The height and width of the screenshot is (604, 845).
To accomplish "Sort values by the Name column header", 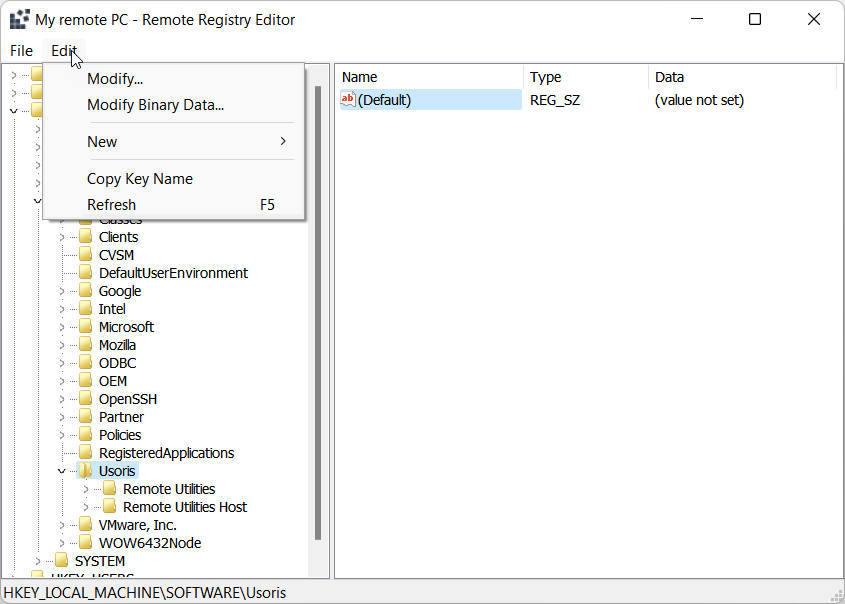I will pos(430,77).
